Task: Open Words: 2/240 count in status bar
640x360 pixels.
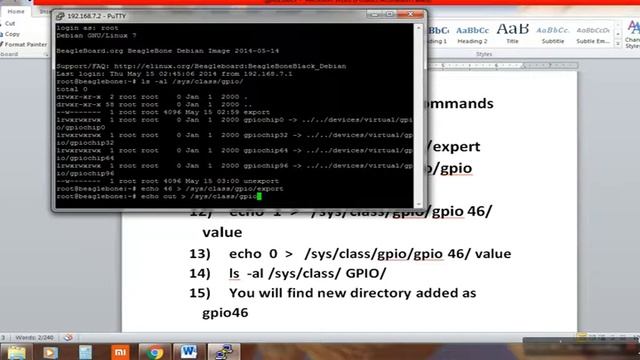Action: [x=34, y=338]
